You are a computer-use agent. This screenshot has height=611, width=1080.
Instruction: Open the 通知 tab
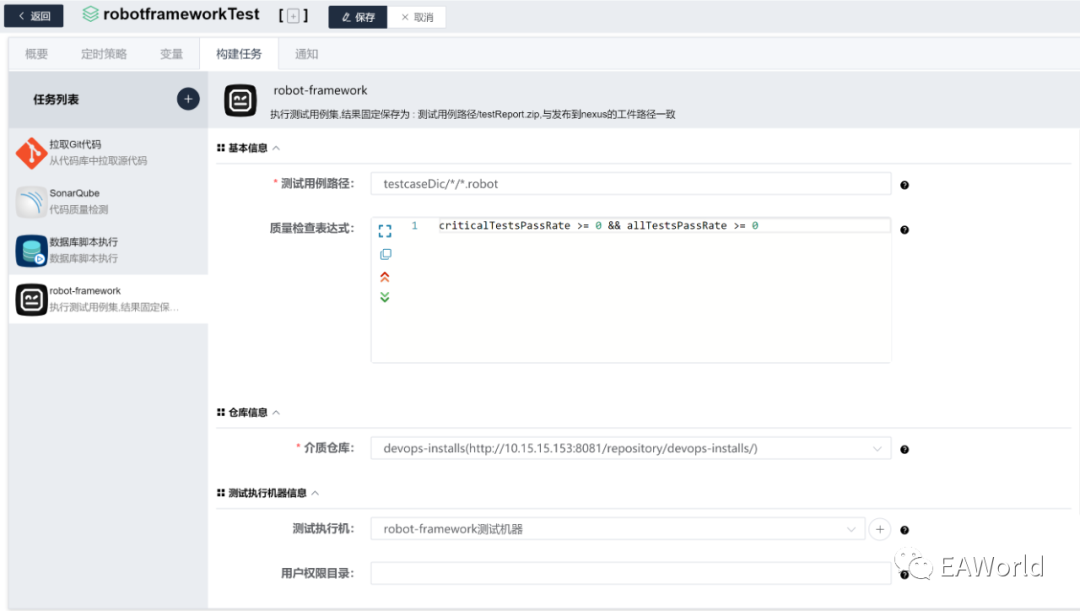point(307,54)
